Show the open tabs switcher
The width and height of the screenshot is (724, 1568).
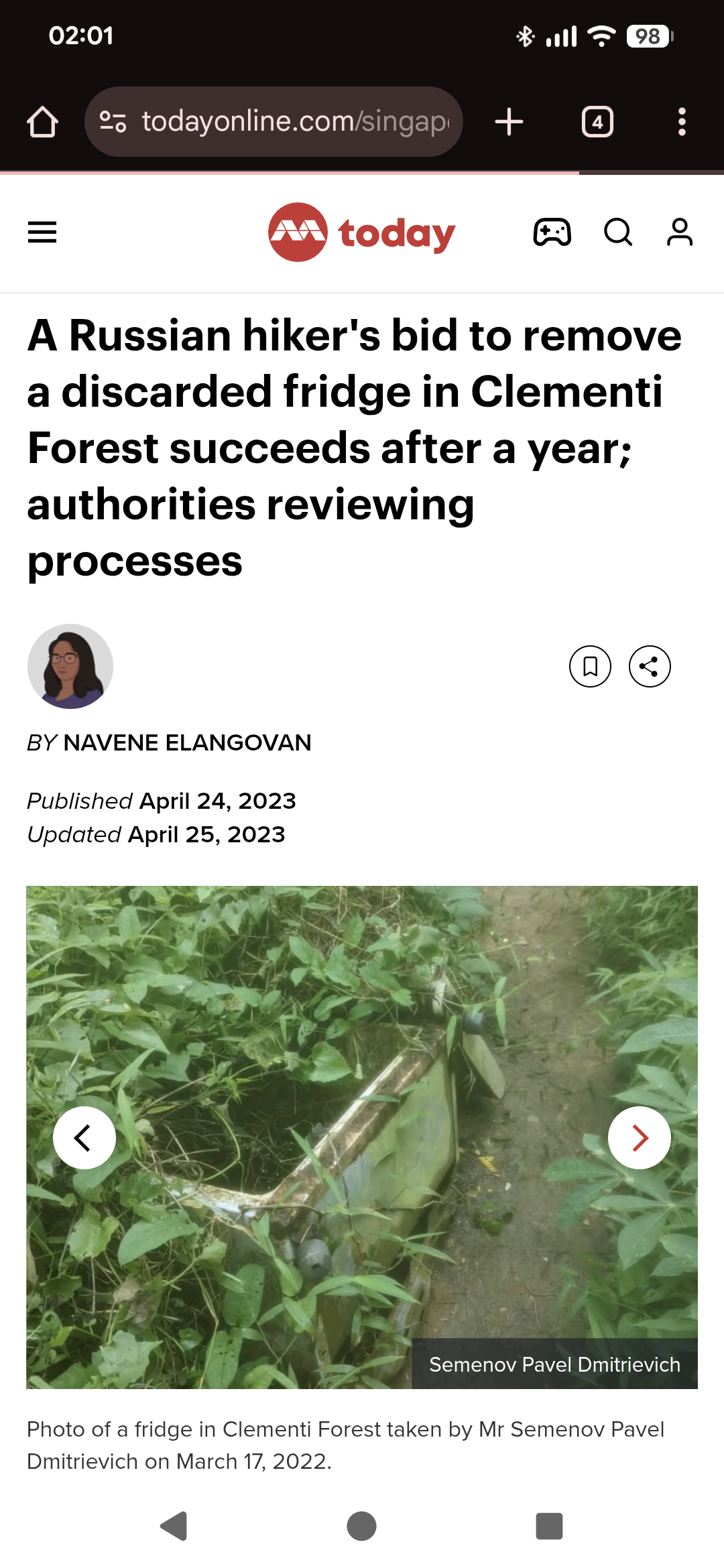(597, 122)
